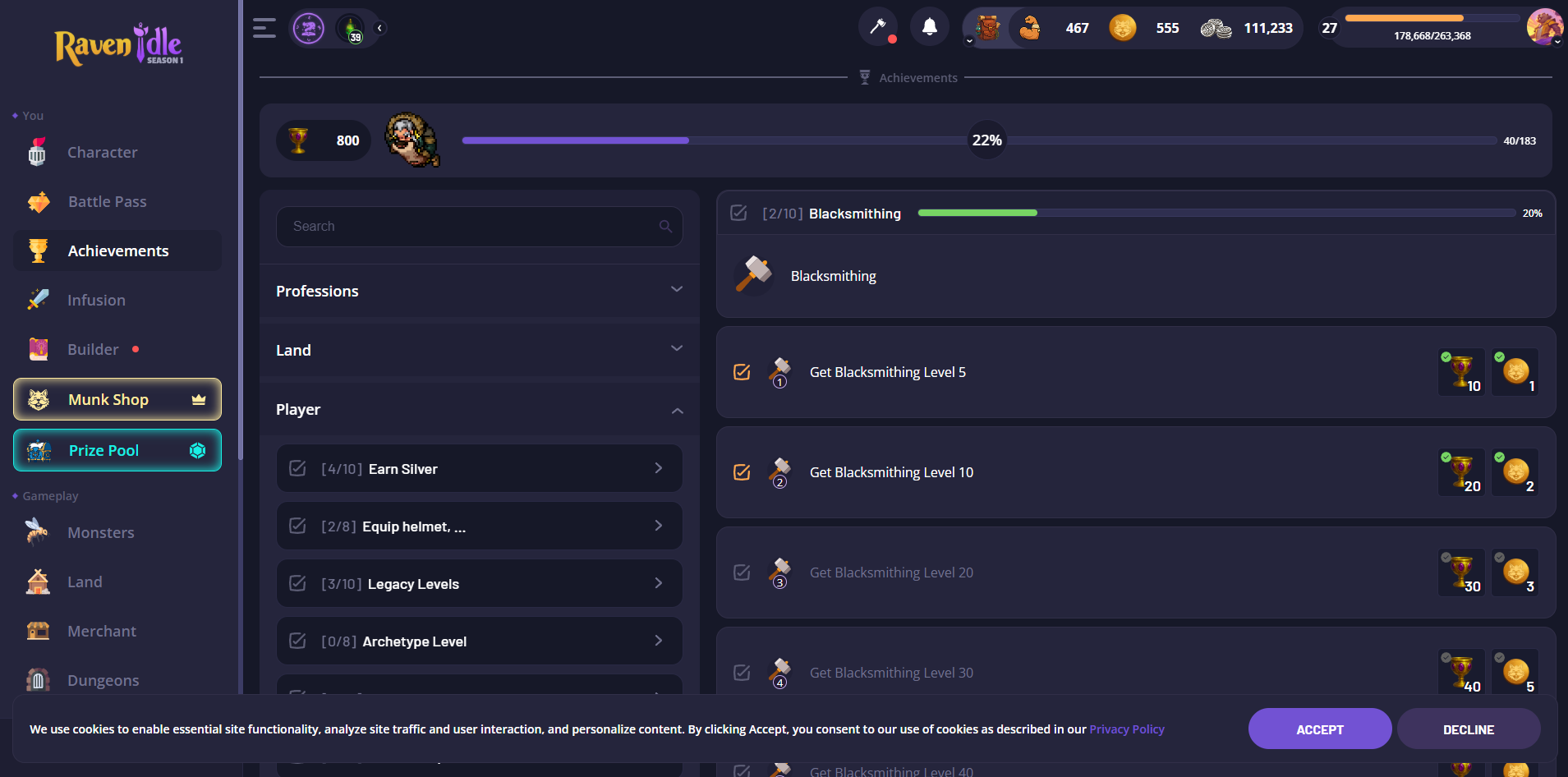The image size is (1568, 777).
Task: Click the Blacksmithing hammer icon
Action: click(753, 274)
